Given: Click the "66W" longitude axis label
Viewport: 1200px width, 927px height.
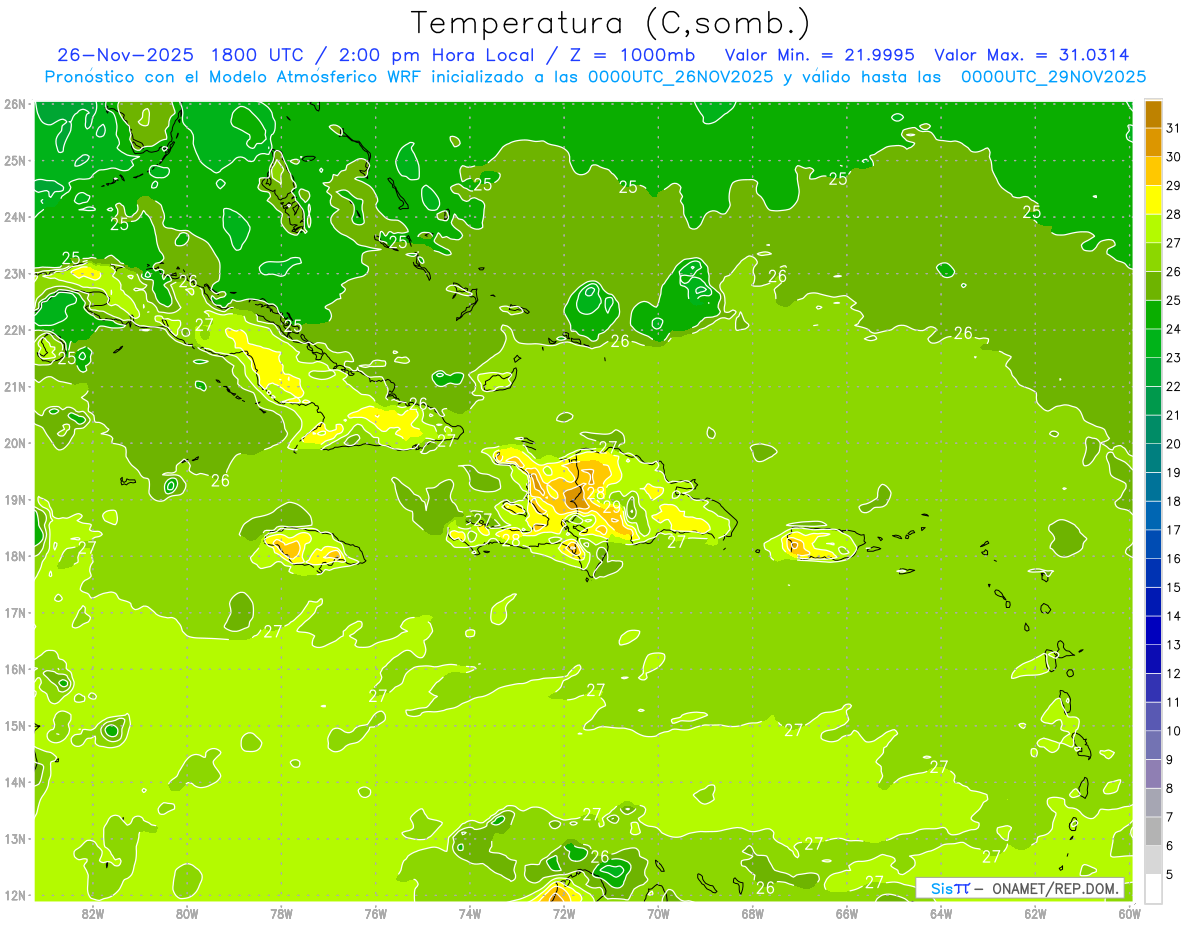Looking at the screenshot, I should [x=847, y=913].
